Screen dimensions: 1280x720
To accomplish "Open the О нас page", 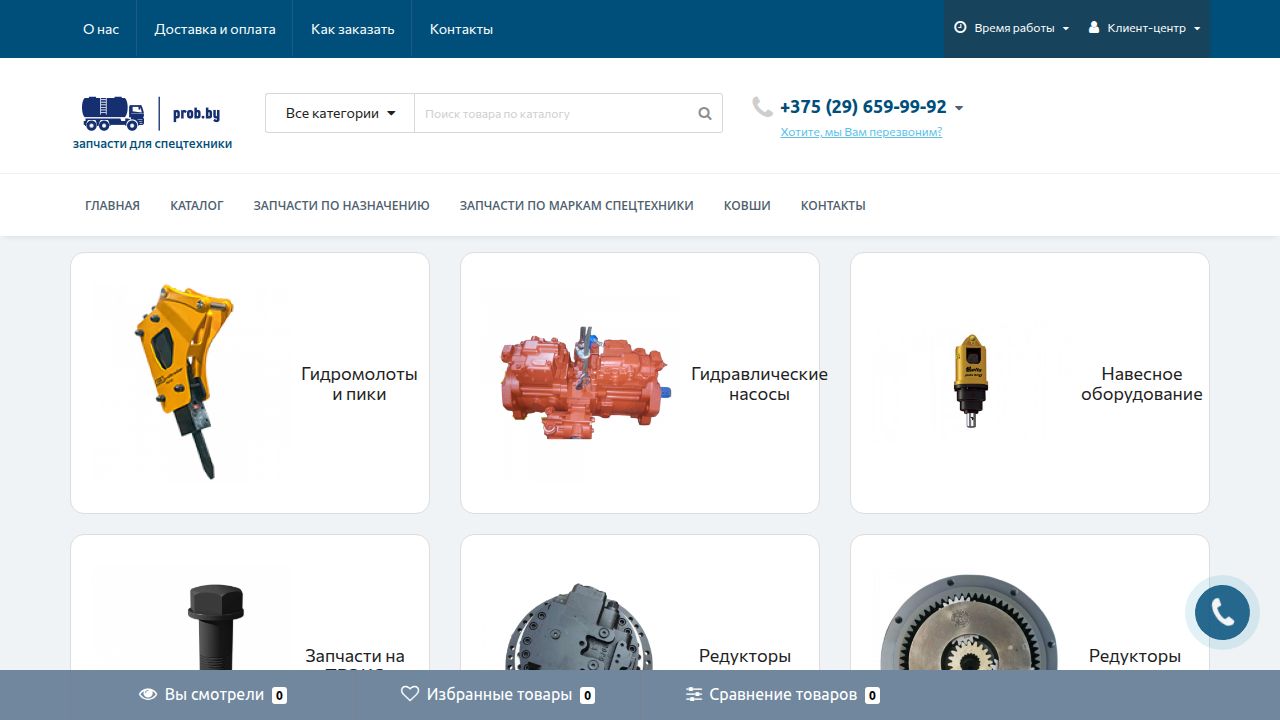I will pyautogui.click(x=101, y=29).
